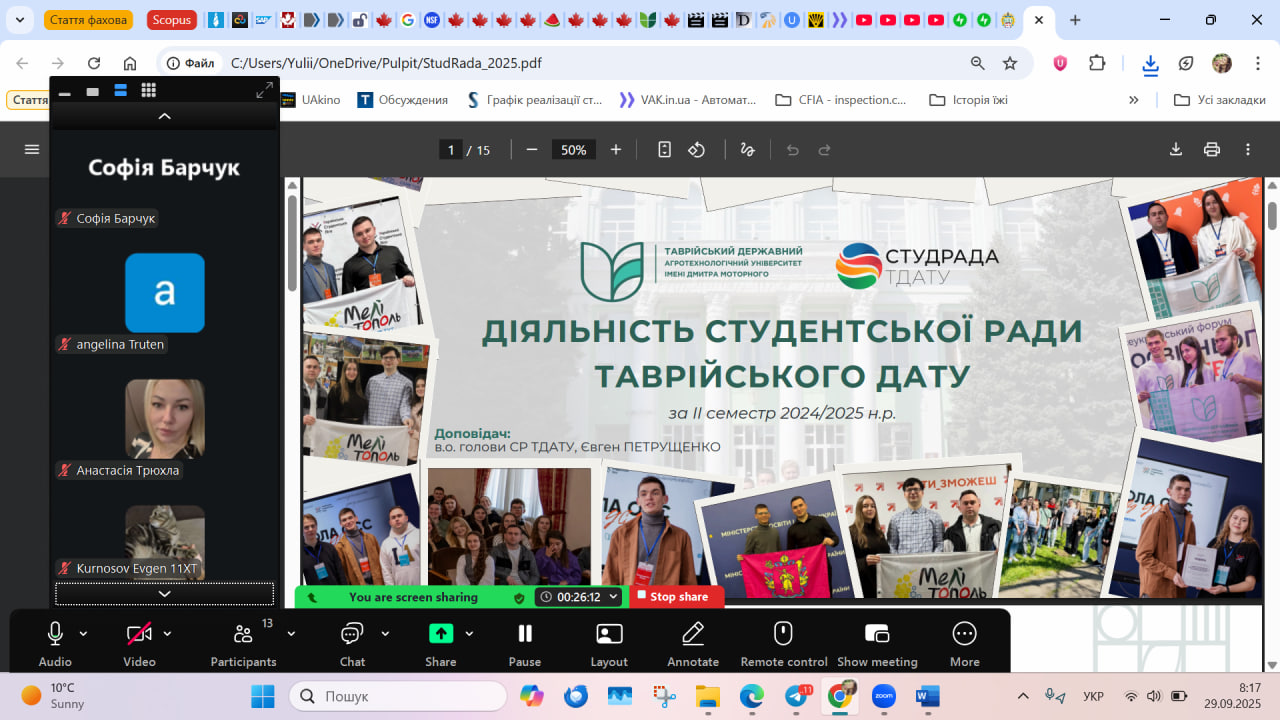Zoom out the PDF with the minus button
The image size is (1280, 720).
point(532,150)
